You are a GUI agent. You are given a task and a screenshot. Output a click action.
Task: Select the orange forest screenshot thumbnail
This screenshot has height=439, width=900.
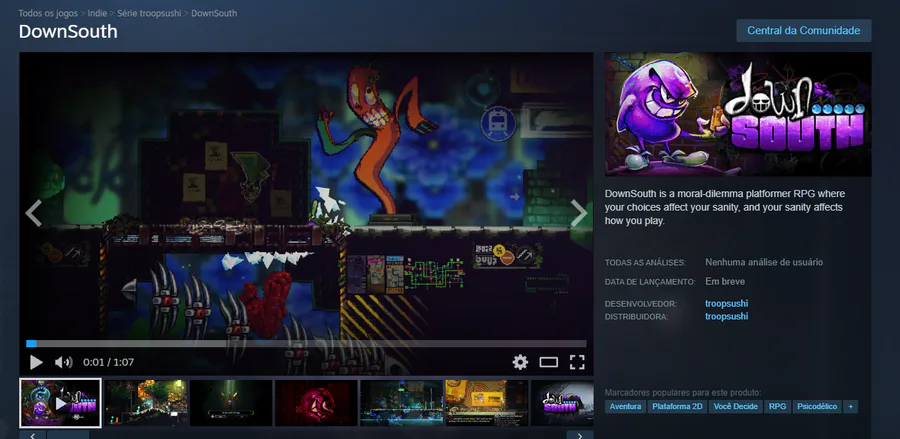[146, 403]
